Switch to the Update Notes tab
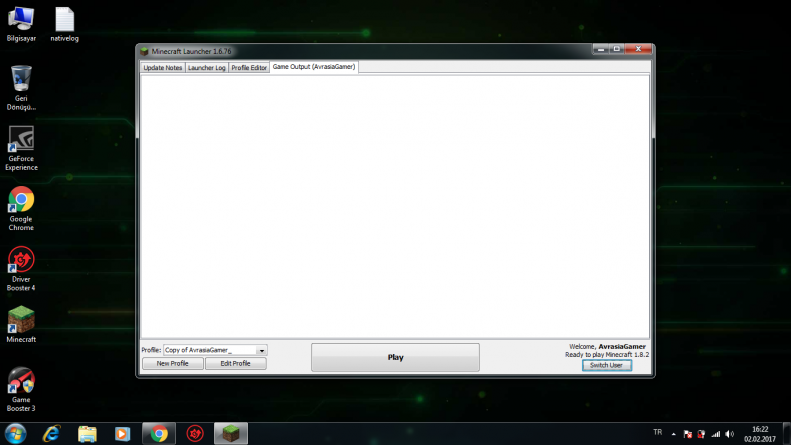Image resolution: width=791 pixels, height=445 pixels. [162, 68]
